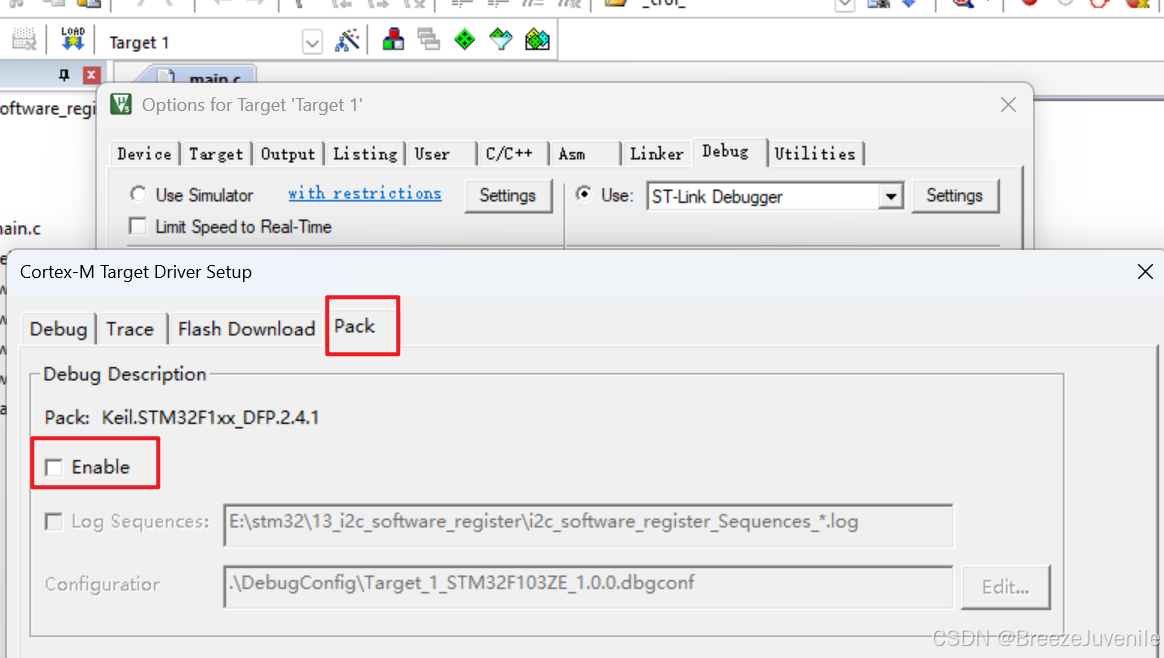Switch to the Target tab in Options
The image size is (1164, 658).
pyautogui.click(x=216, y=154)
